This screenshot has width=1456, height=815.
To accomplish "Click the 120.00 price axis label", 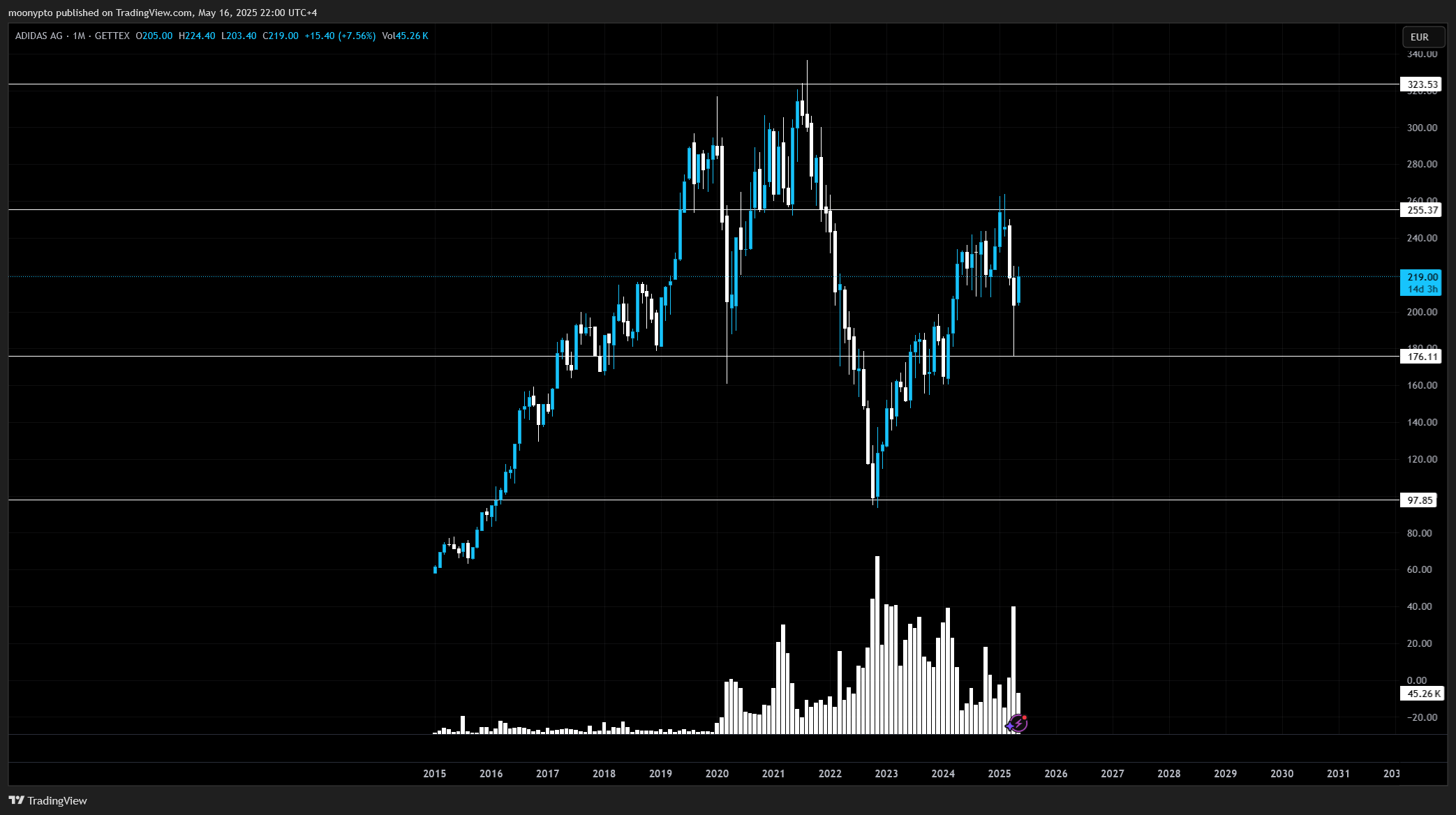I will 1422,459.
